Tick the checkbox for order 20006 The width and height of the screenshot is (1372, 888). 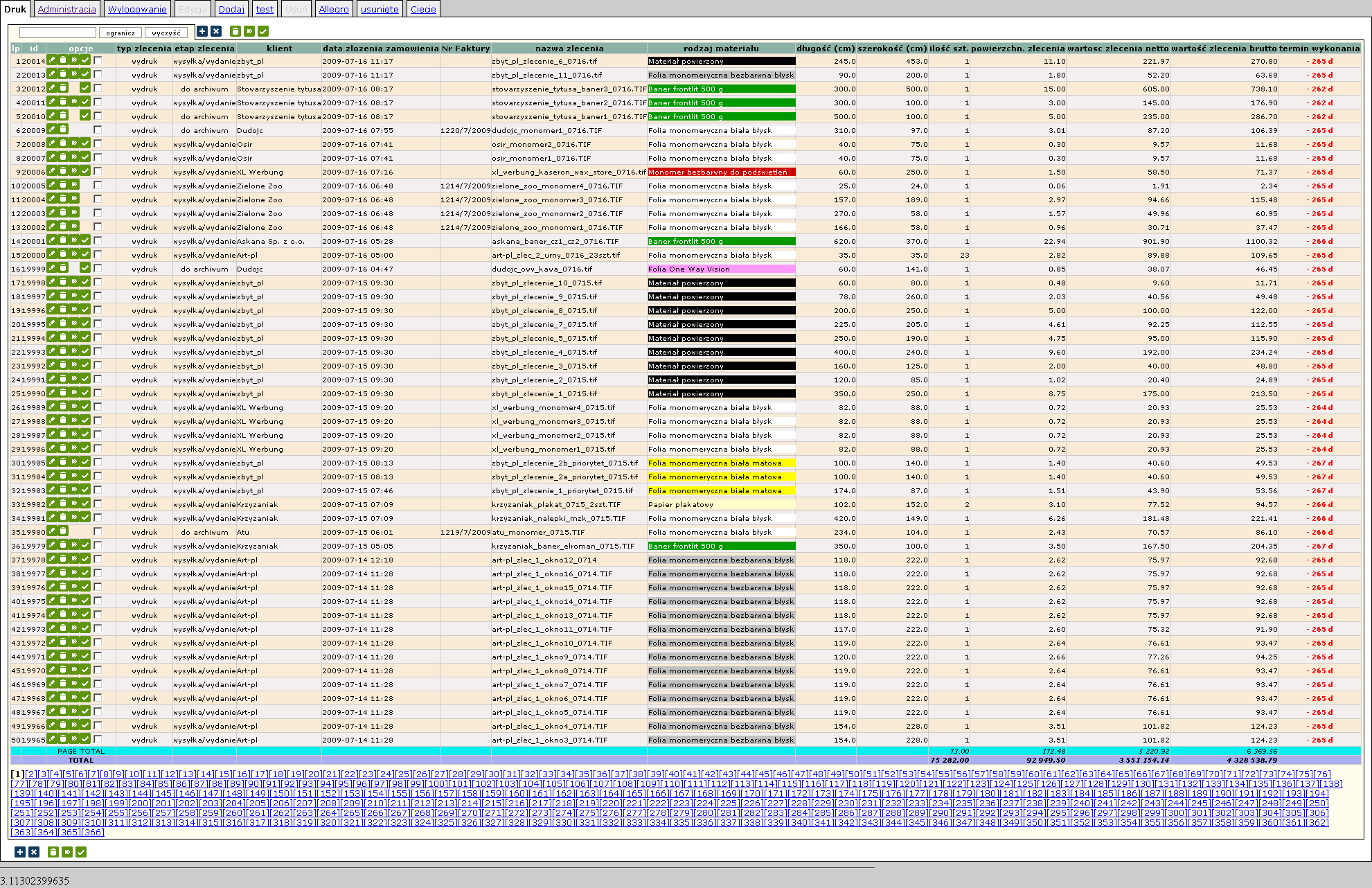point(98,171)
